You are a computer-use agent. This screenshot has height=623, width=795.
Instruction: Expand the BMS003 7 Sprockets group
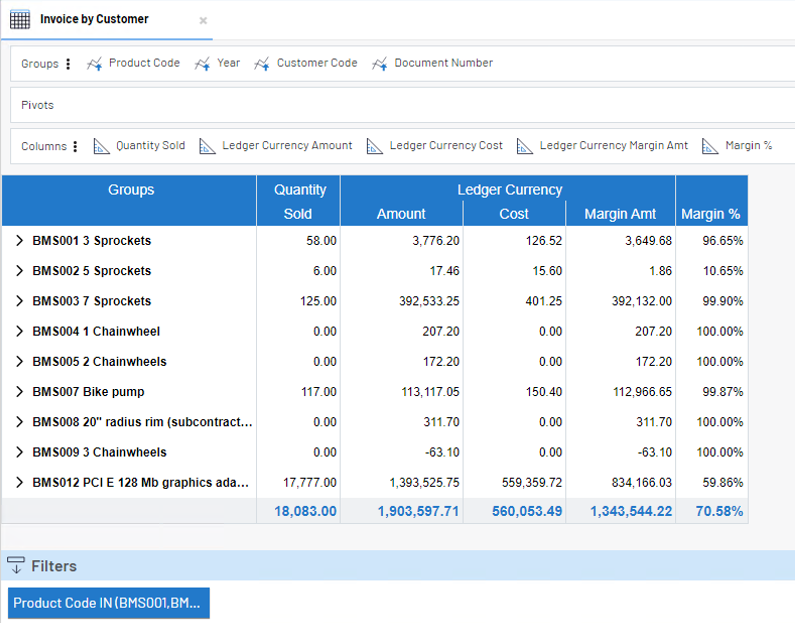[x=19, y=301]
